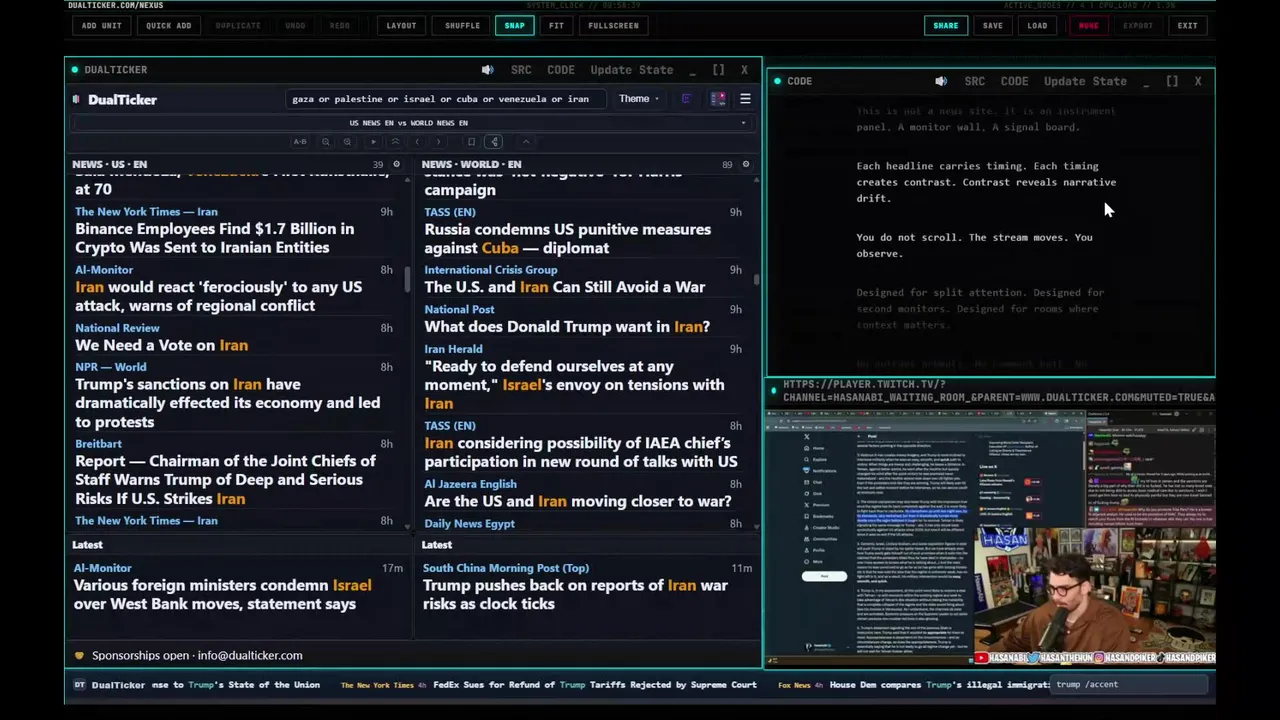Toggle FIT mode in top toolbar
This screenshot has height=720, width=1280.
556,25
